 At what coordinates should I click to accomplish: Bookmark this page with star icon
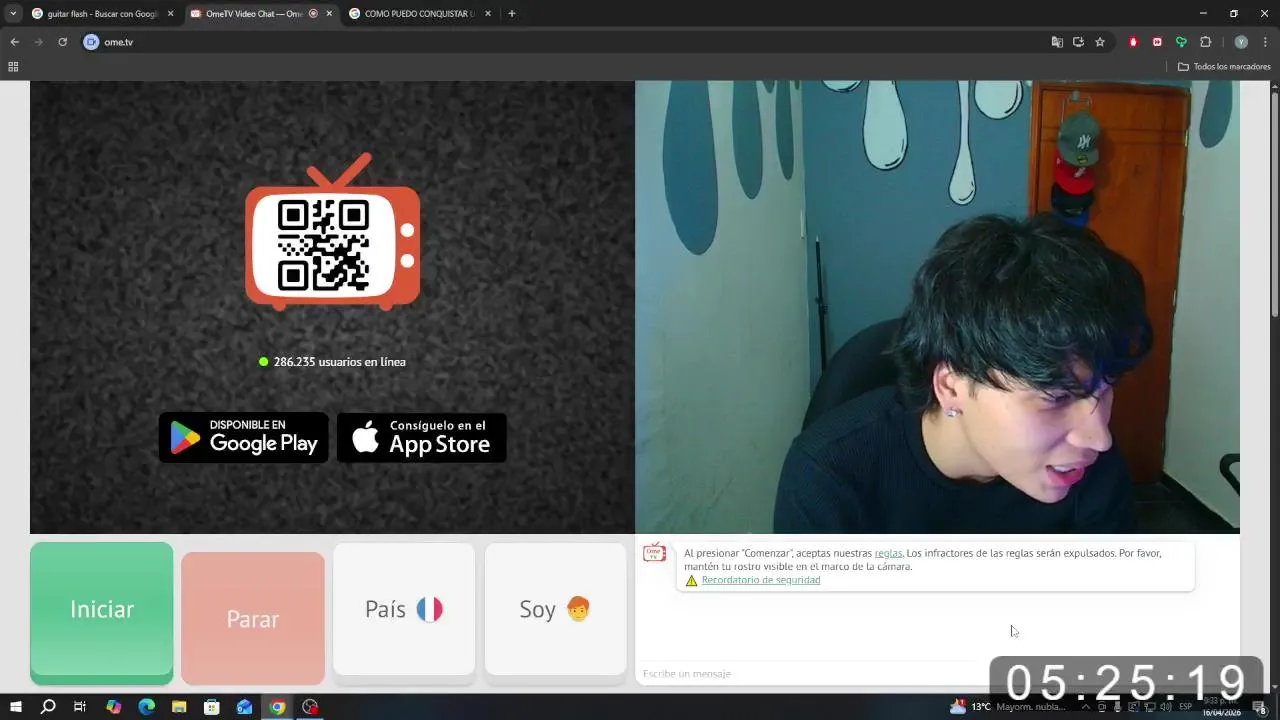[1100, 42]
